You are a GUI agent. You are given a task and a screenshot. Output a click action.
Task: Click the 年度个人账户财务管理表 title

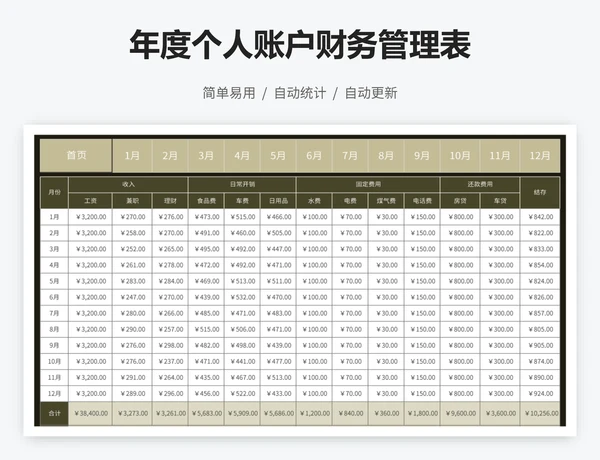coord(300,45)
